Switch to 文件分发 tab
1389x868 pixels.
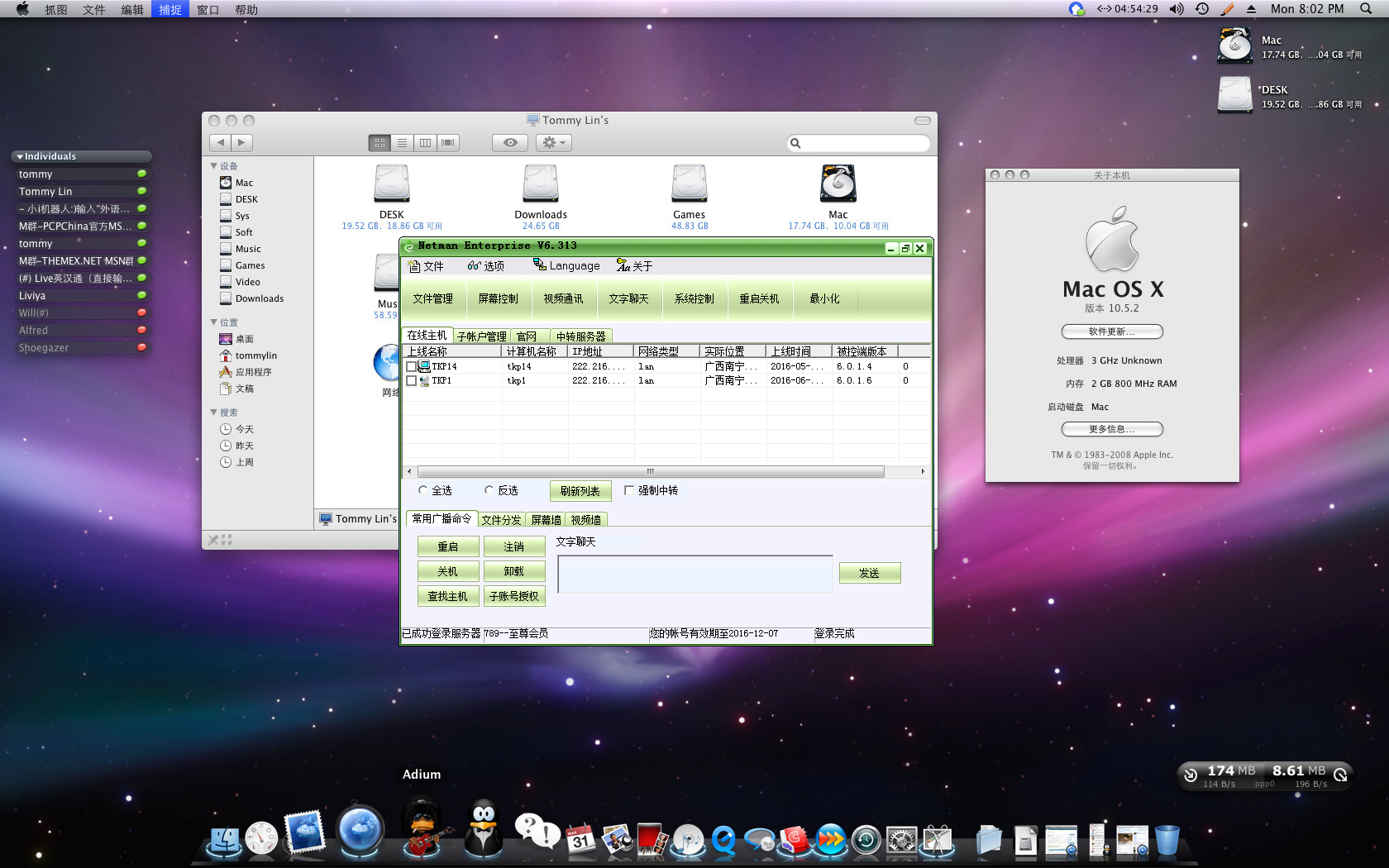point(502,520)
